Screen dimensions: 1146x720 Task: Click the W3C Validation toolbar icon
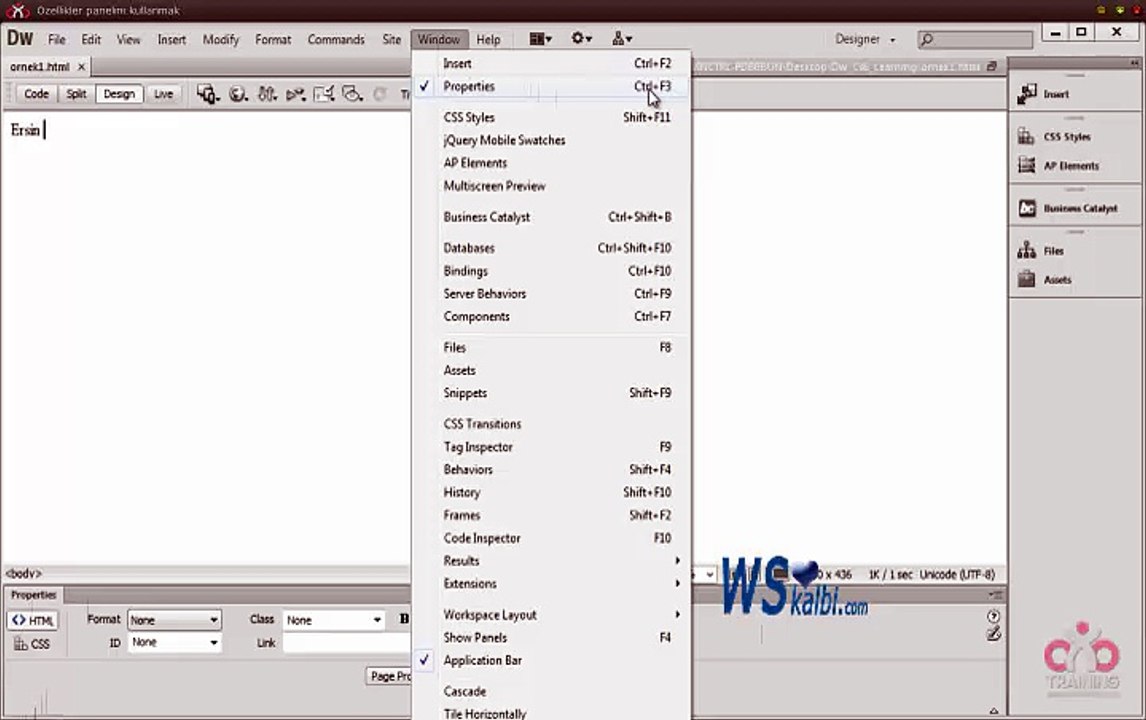coord(295,94)
